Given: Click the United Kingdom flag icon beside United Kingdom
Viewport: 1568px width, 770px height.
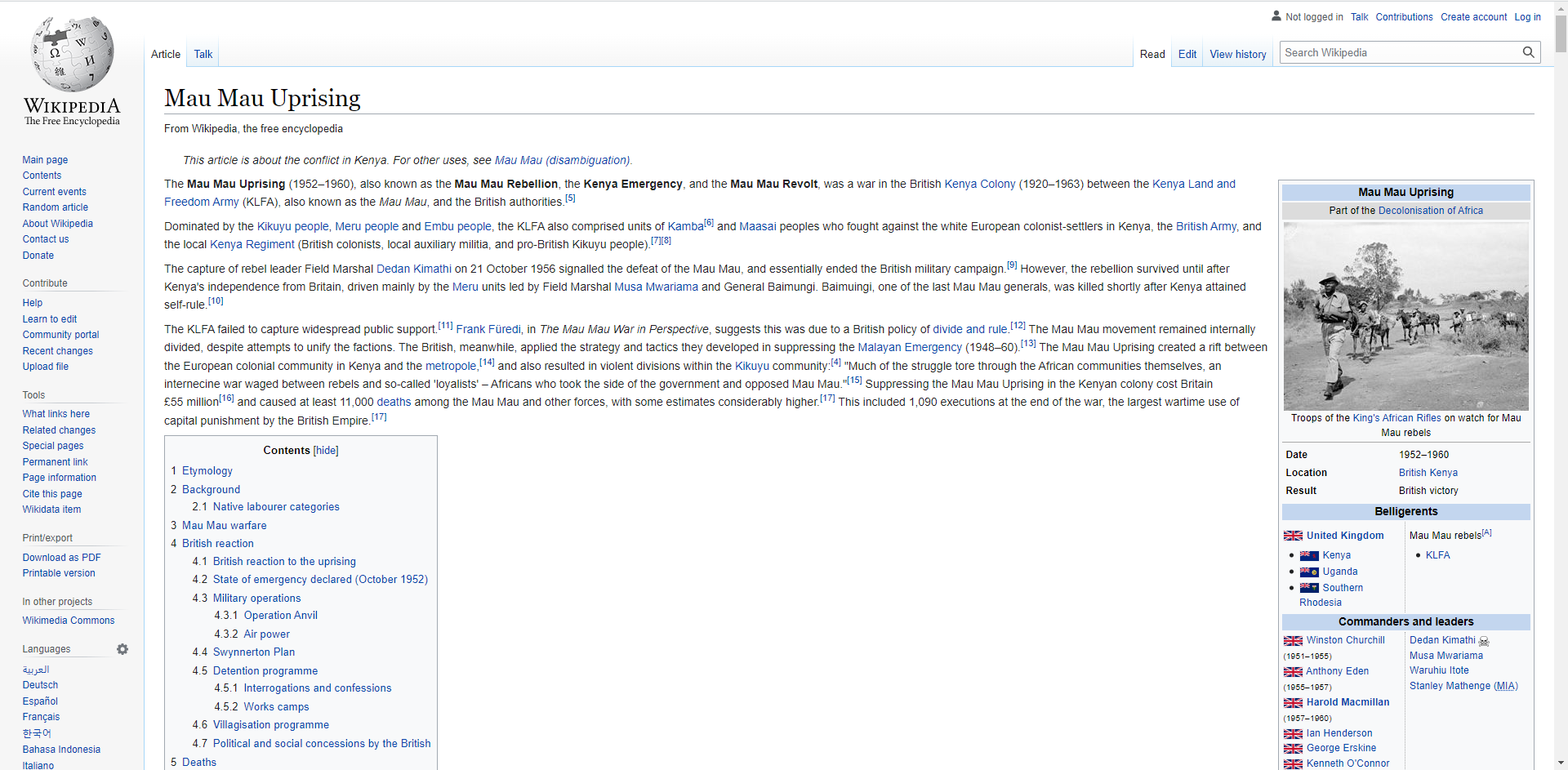Looking at the screenshot, I should coord(1293,536).
